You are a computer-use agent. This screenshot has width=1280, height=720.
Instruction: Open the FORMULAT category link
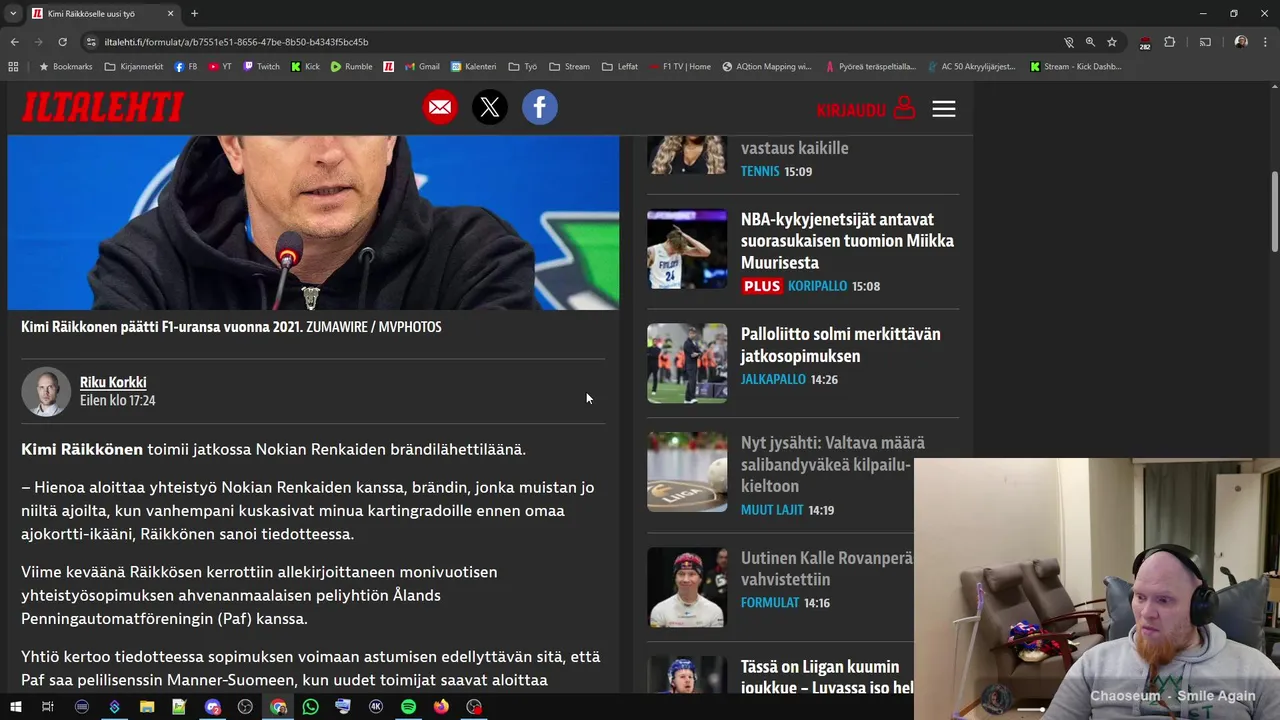[x=770, y=603]
